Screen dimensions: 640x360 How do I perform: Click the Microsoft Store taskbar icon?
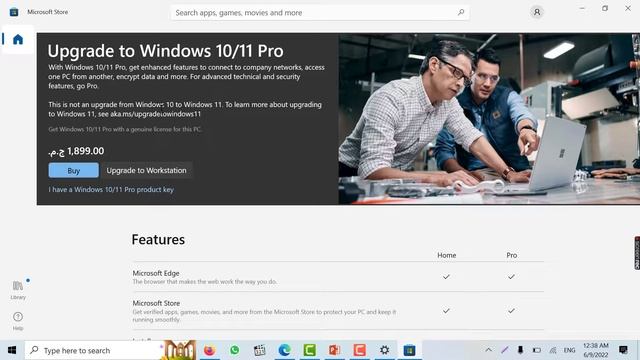click(409, 350)
